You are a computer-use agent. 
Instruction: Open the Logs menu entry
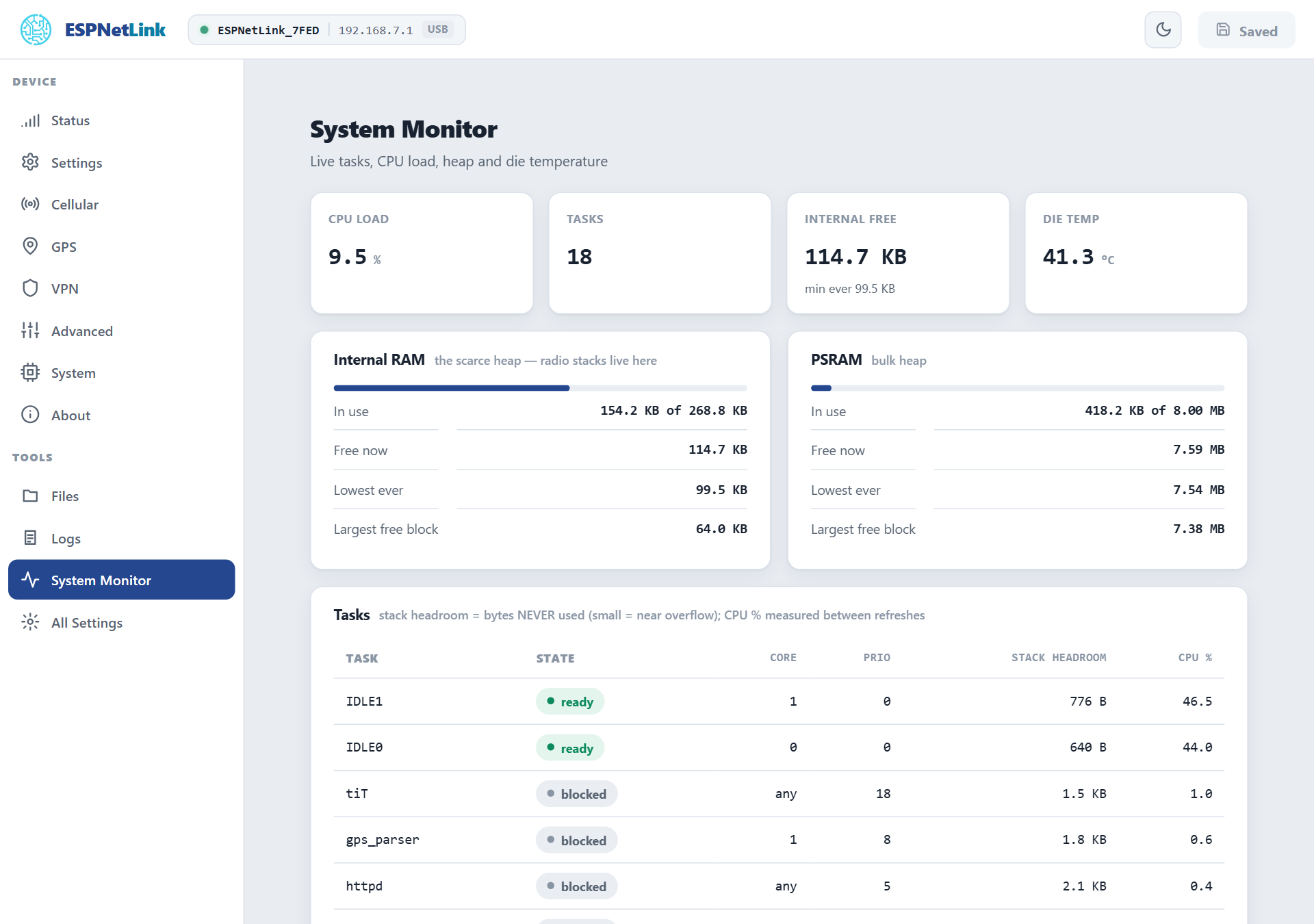pos(122,538)
